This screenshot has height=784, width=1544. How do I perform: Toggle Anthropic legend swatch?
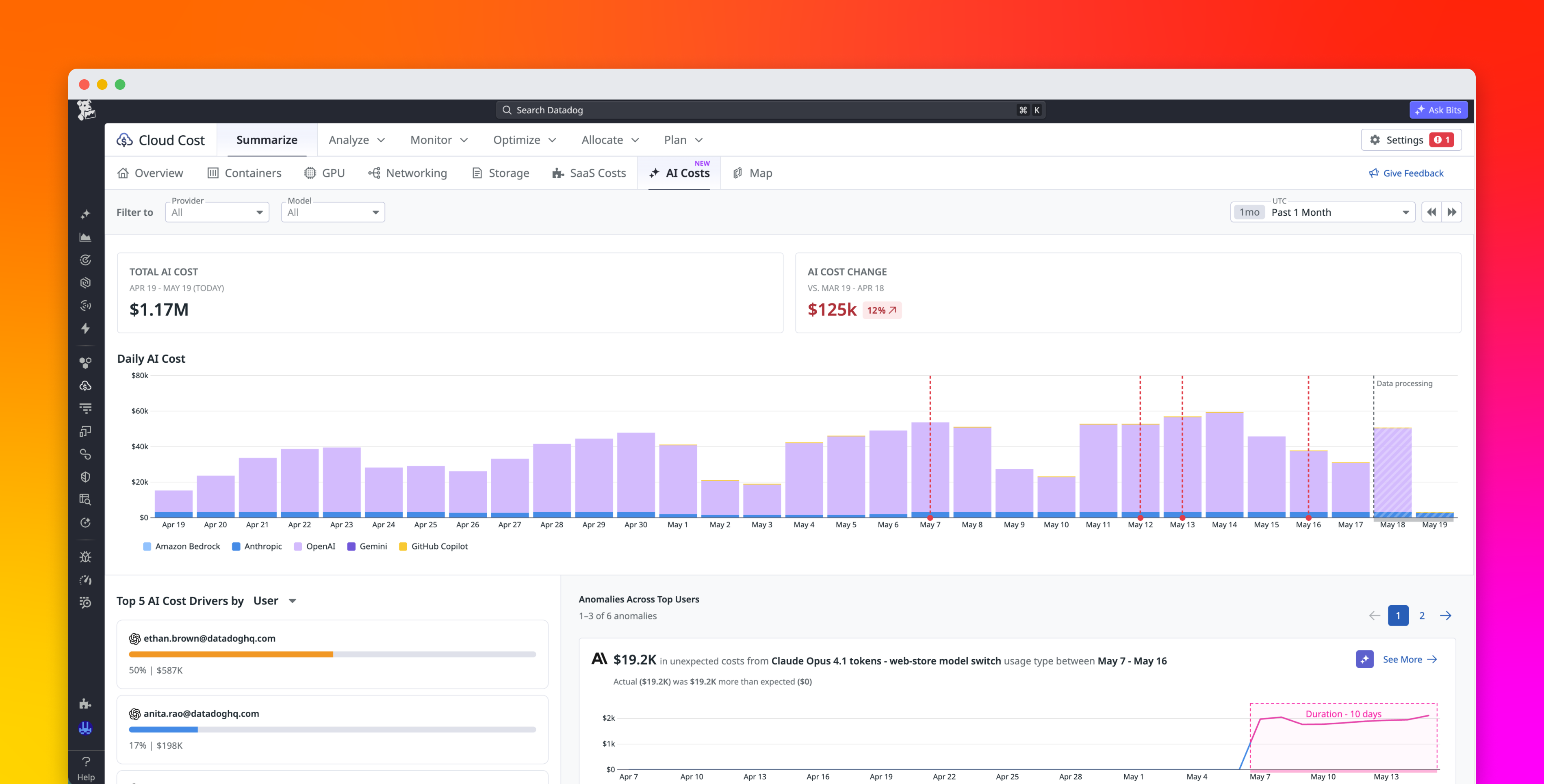tap(236, 547)
